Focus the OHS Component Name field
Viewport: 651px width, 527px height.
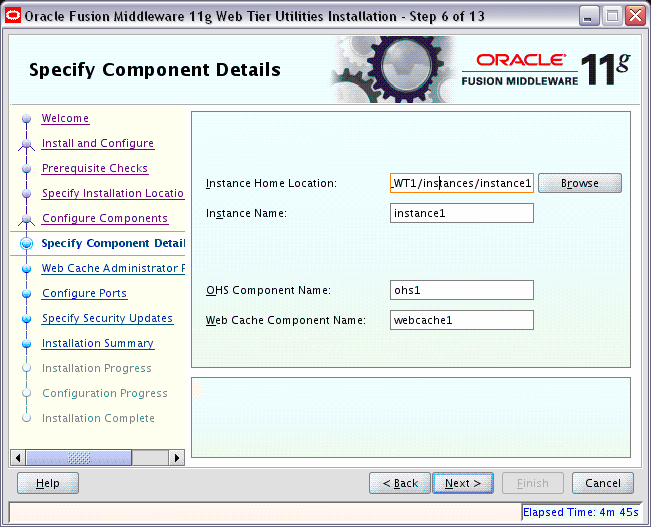461,290
